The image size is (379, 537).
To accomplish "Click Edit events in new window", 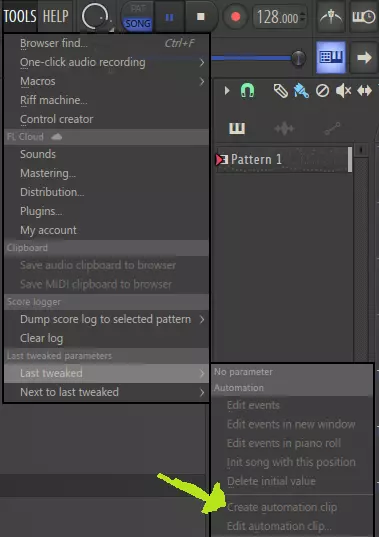I will tap(292, 425).
